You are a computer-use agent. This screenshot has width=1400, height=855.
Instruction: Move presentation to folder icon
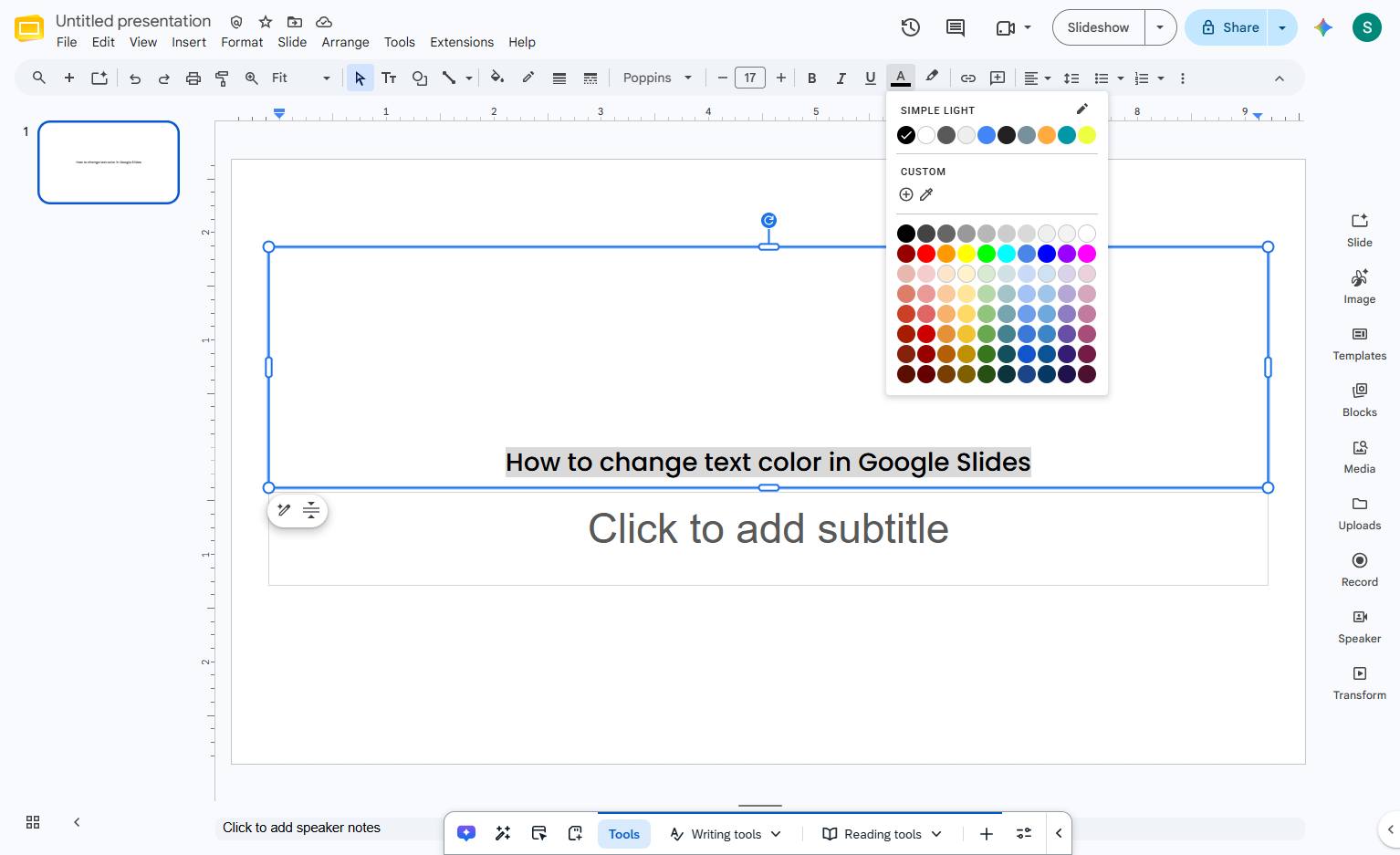point(295,21)
